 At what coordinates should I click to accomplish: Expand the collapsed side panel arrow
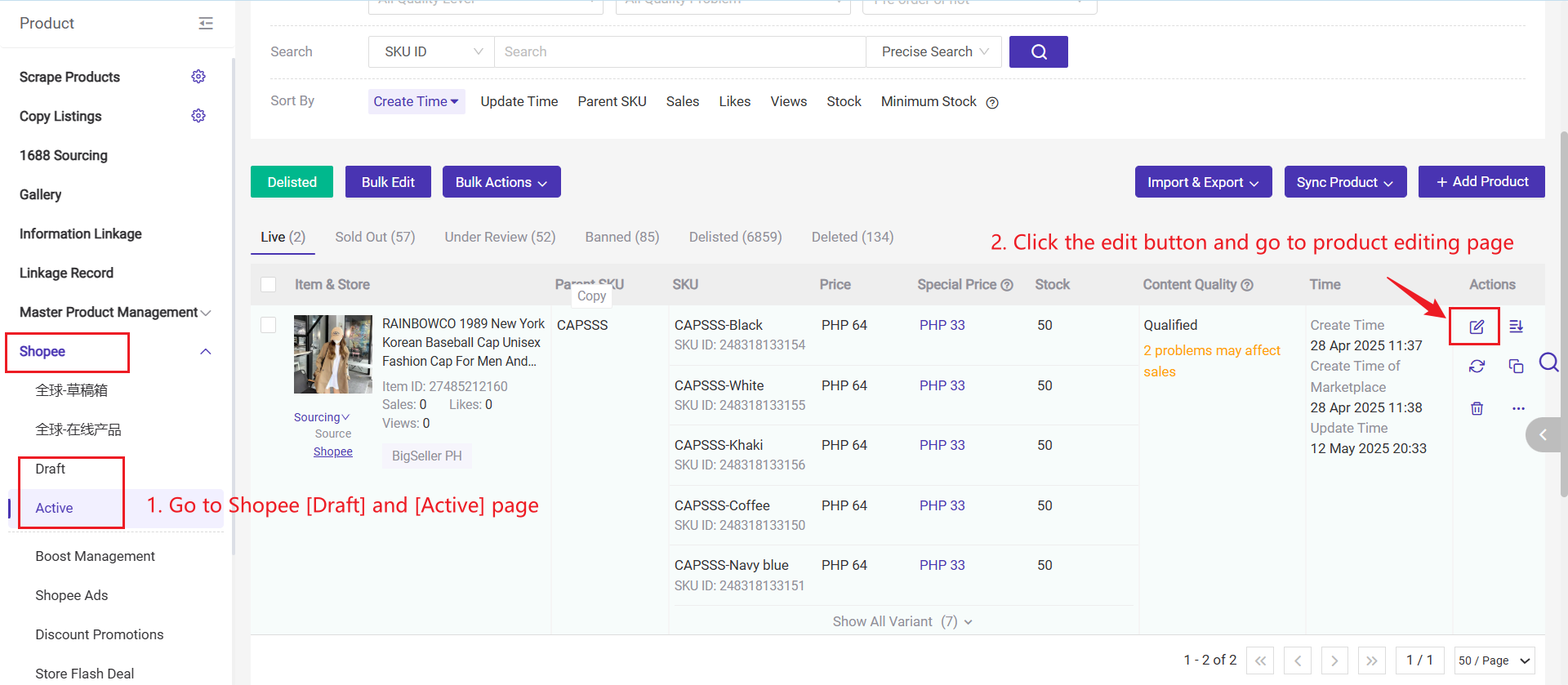[x=1543, y=434]
